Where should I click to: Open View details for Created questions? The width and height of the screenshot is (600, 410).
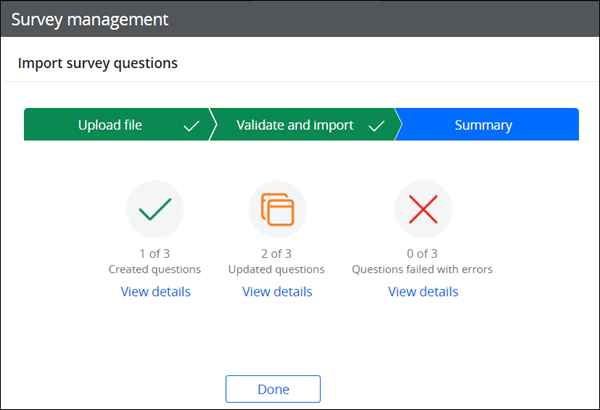click(155, 292)
